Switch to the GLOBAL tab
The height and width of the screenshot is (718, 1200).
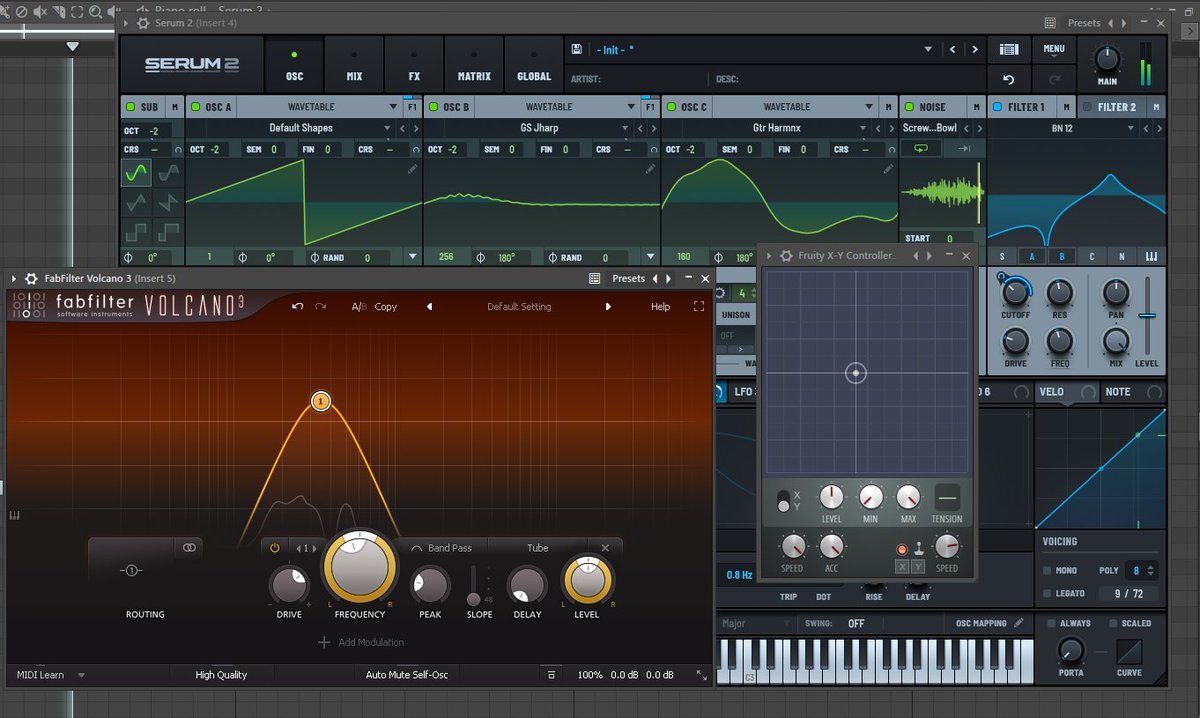pyautogui.click(x=534, y=66)
